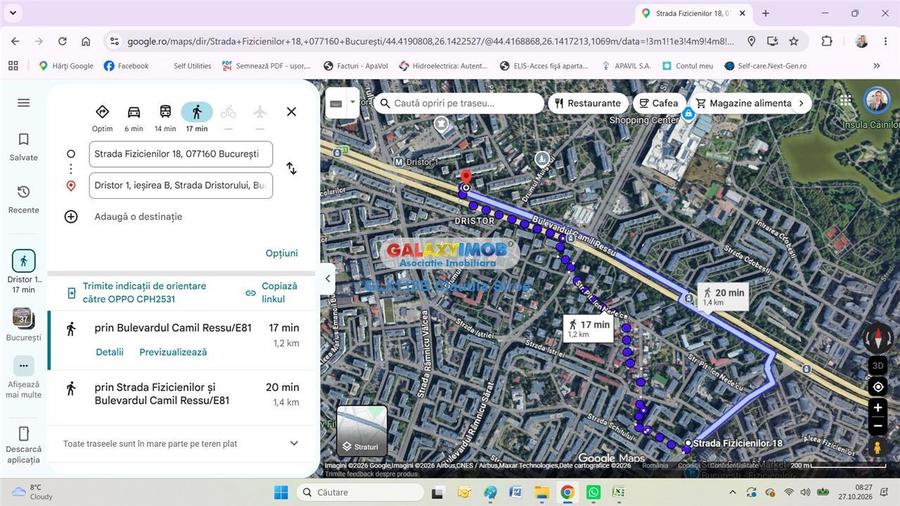Bookmark this page star icon
Screen dimensions: 900x506
(x=794, y=41)
